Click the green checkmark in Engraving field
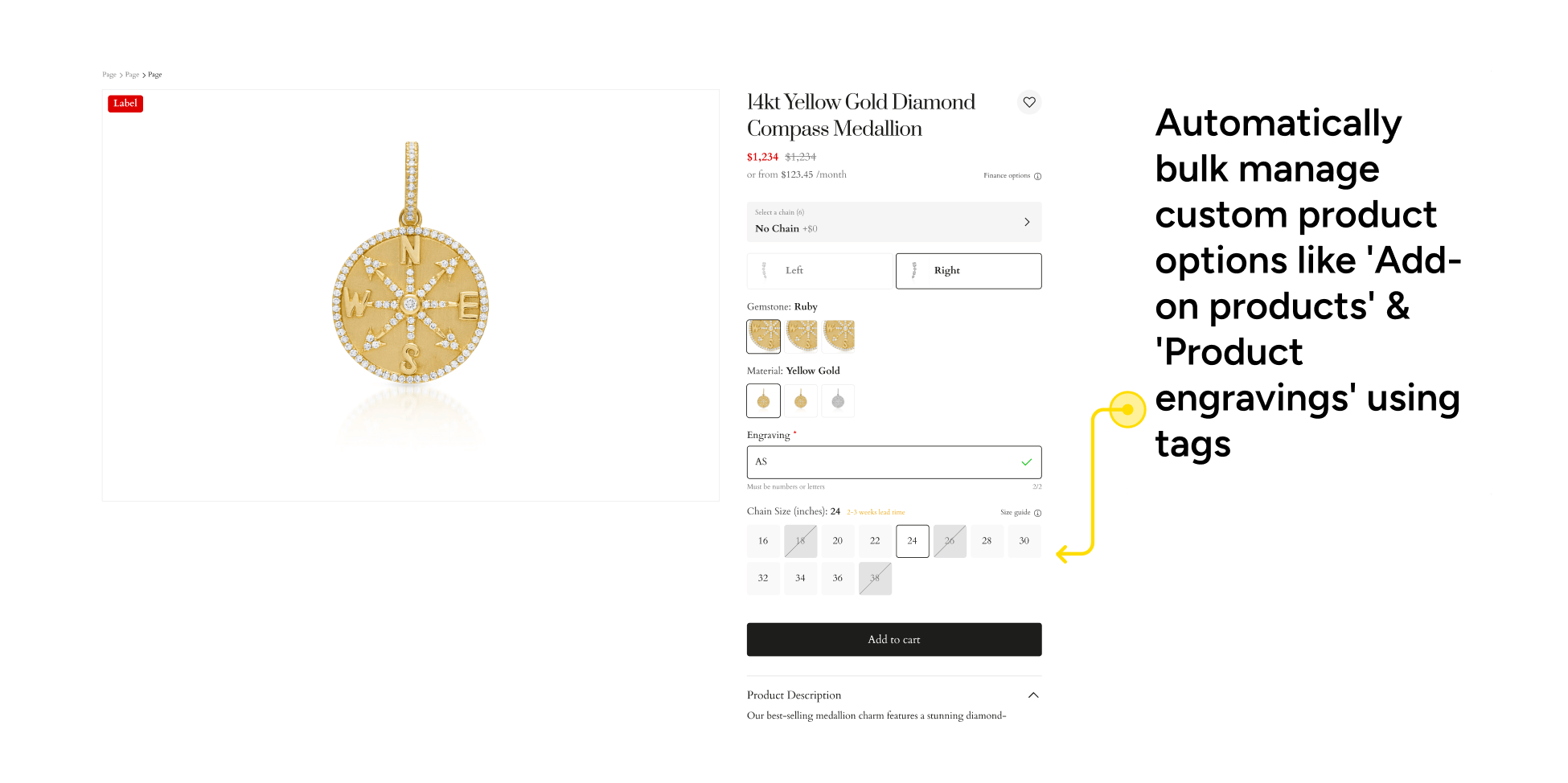Screen dimensions: 1568x783 (1026, 462)
